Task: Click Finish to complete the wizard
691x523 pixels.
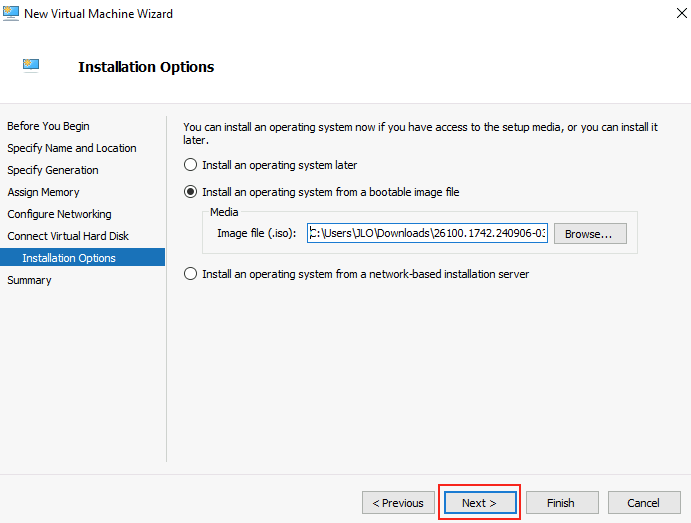Action: [x=562, y=503]
